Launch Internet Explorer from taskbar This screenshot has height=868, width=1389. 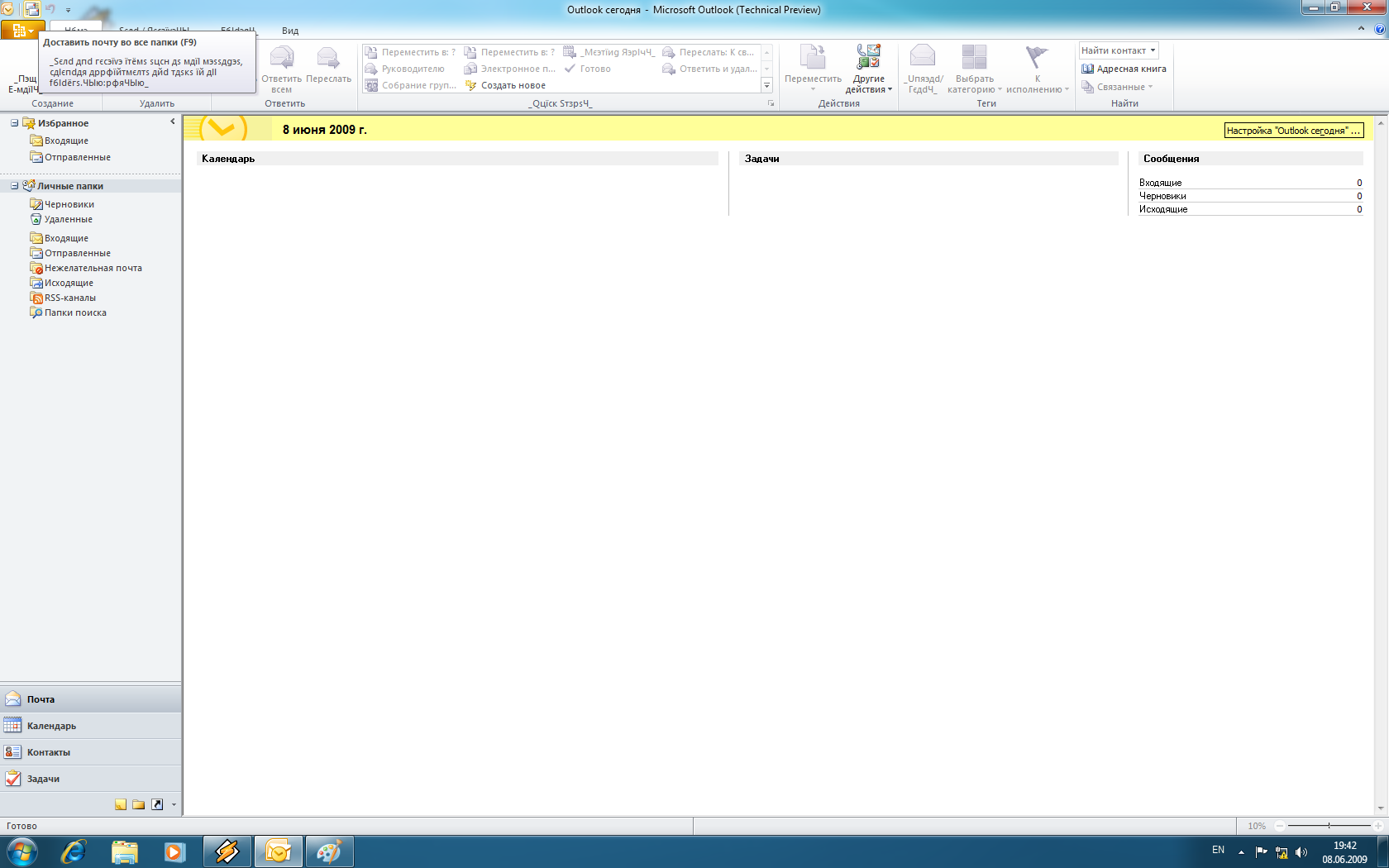pyautogui.click(x=74, y=851)
